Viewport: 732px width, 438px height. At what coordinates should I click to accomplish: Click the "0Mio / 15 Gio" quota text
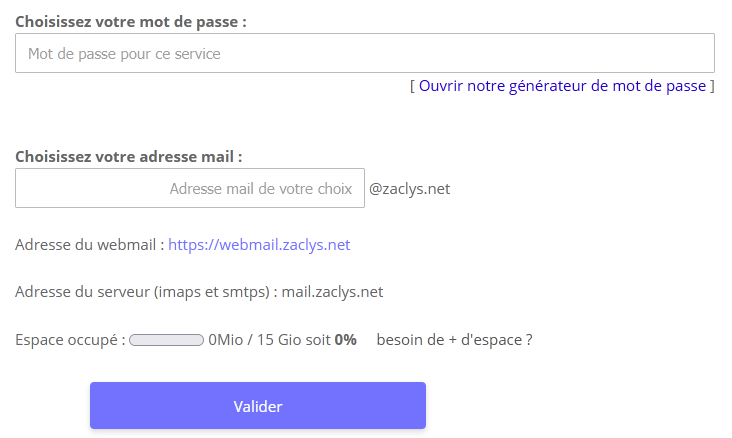pos(255,340)
